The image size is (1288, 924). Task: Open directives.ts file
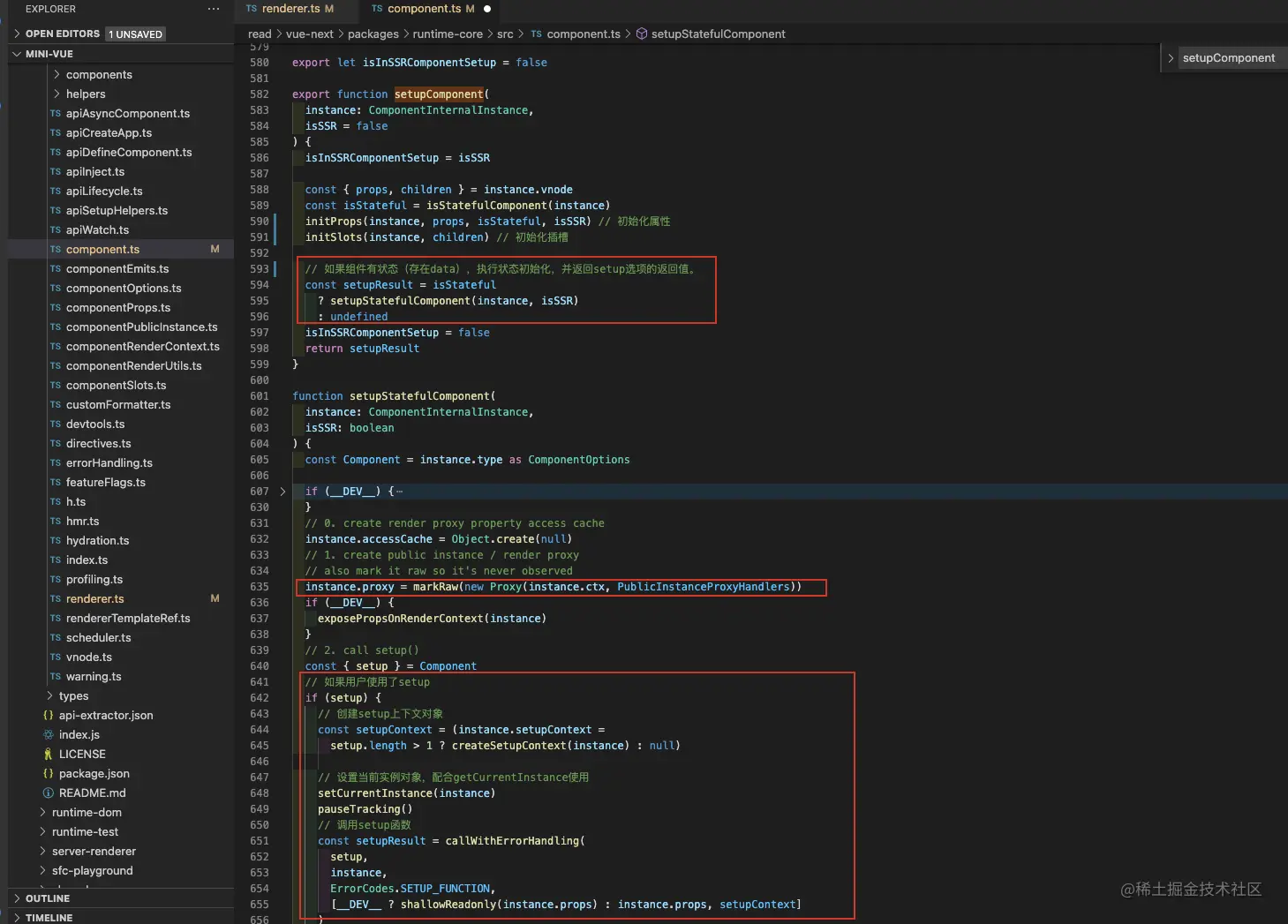click(x=99, y=444)
